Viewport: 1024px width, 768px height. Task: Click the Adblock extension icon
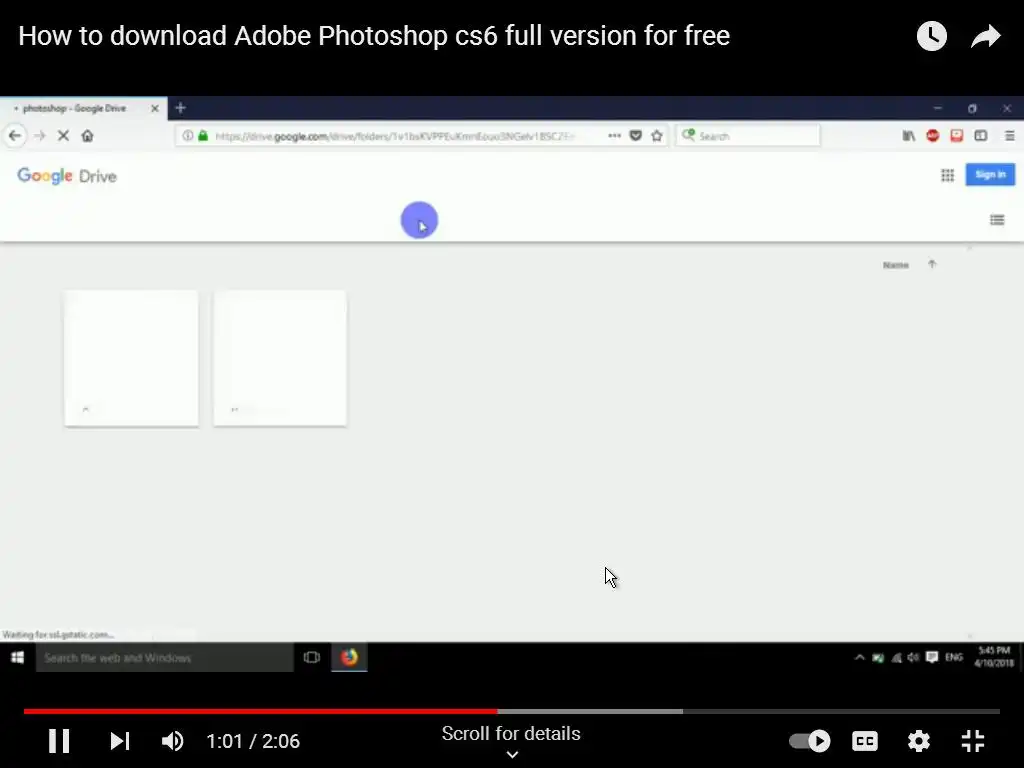tap(933, 136)
